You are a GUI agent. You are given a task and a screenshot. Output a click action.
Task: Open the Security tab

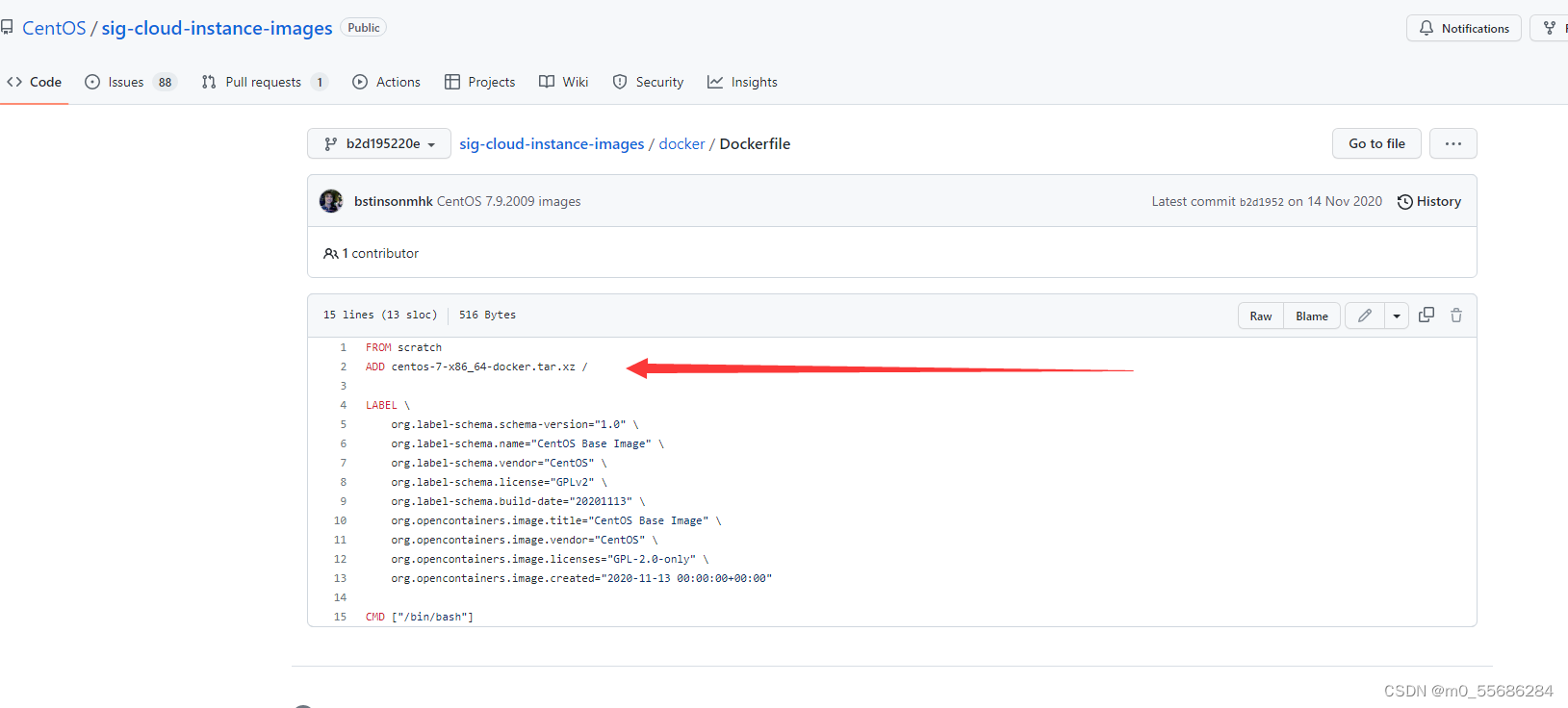tap(648, 82)
